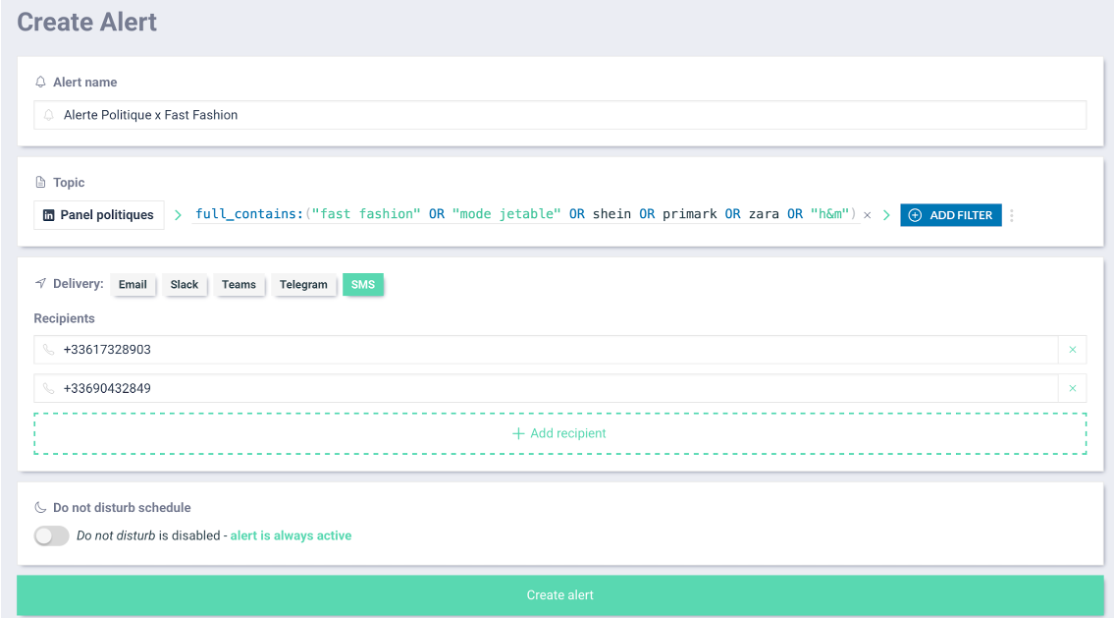The height and width of the screenshot is (618, 1114).
Task: Edit recipient number +33690432849
Action: click(x=546, y=389)
